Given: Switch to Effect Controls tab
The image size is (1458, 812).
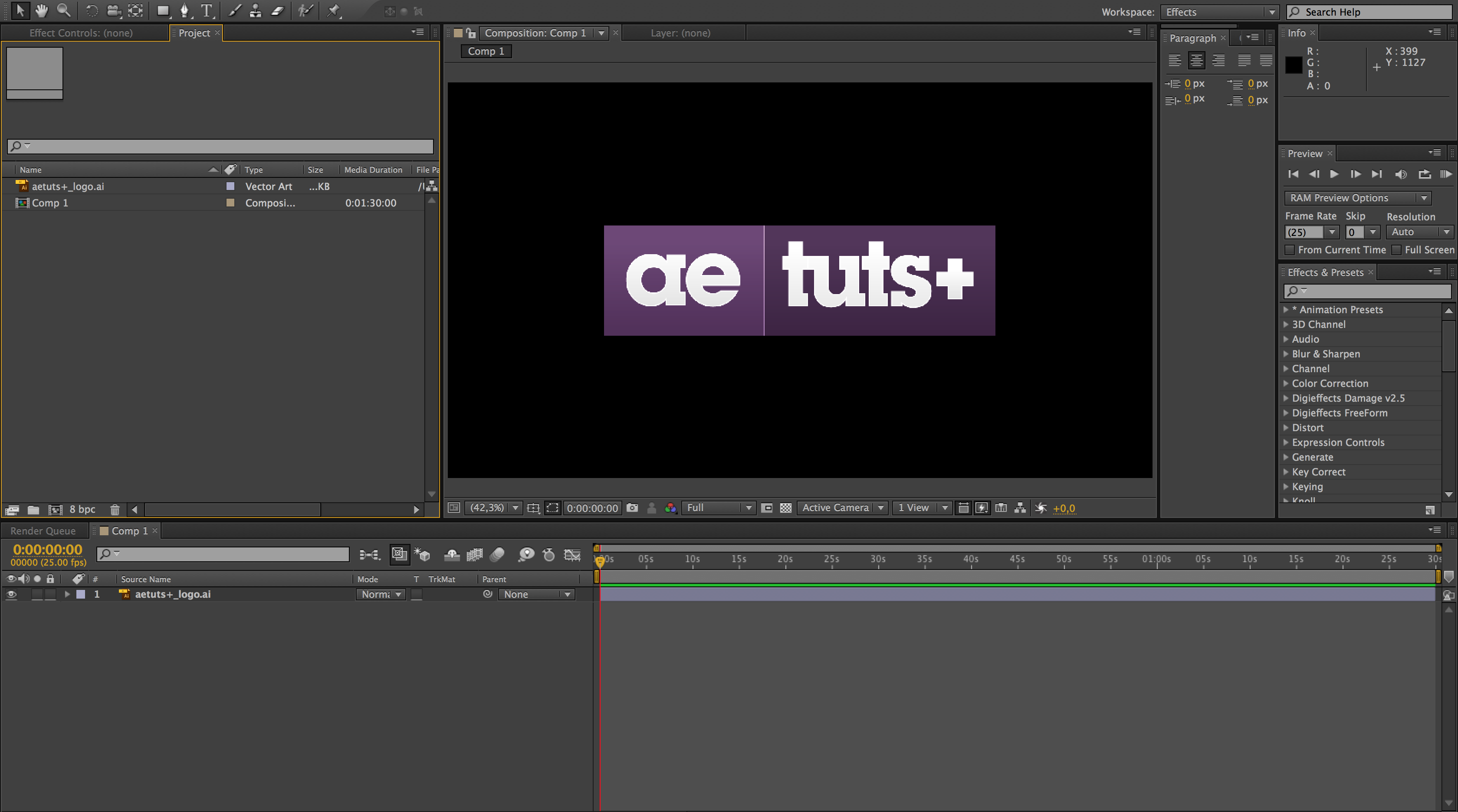Looking at the screenshot, I should click(x=81, y=33).
